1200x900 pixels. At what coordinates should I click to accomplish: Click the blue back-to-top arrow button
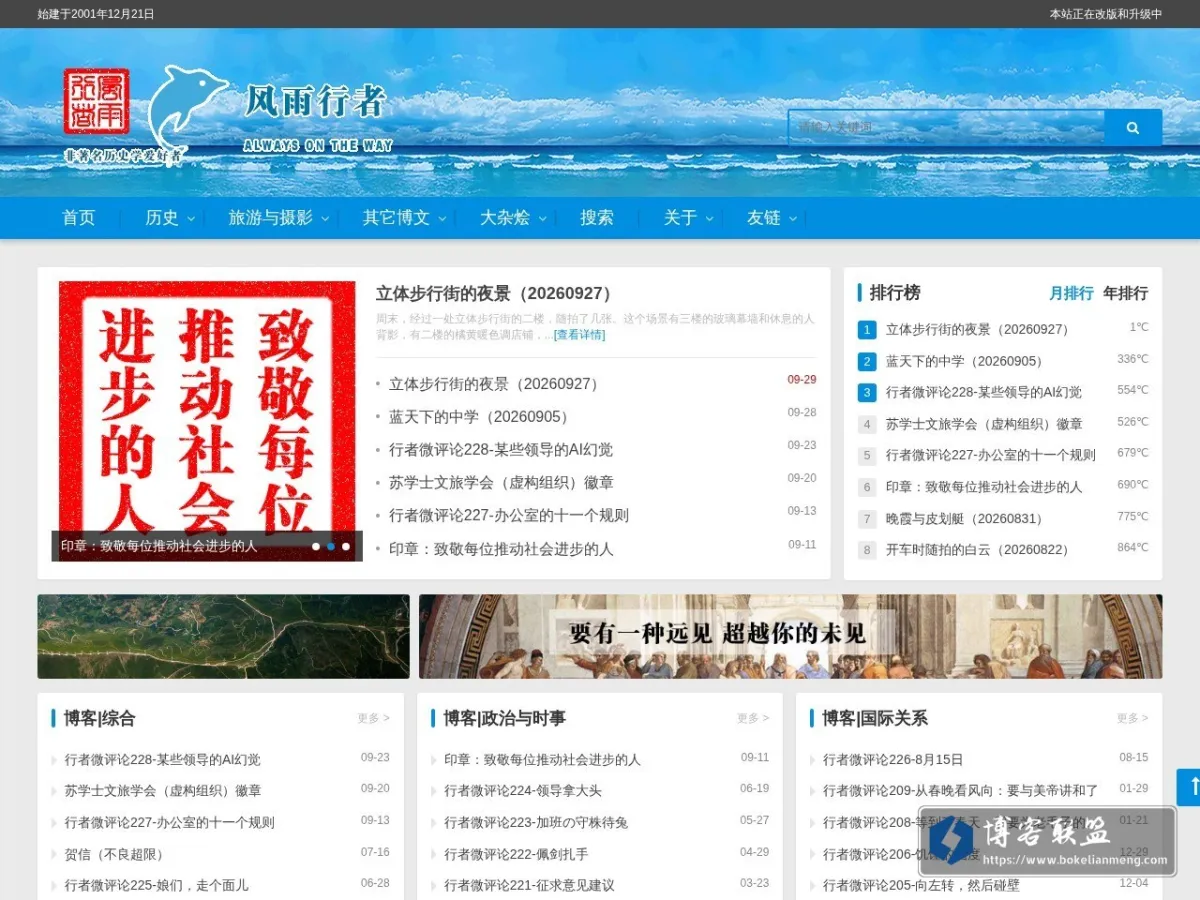pos(1188,787)
